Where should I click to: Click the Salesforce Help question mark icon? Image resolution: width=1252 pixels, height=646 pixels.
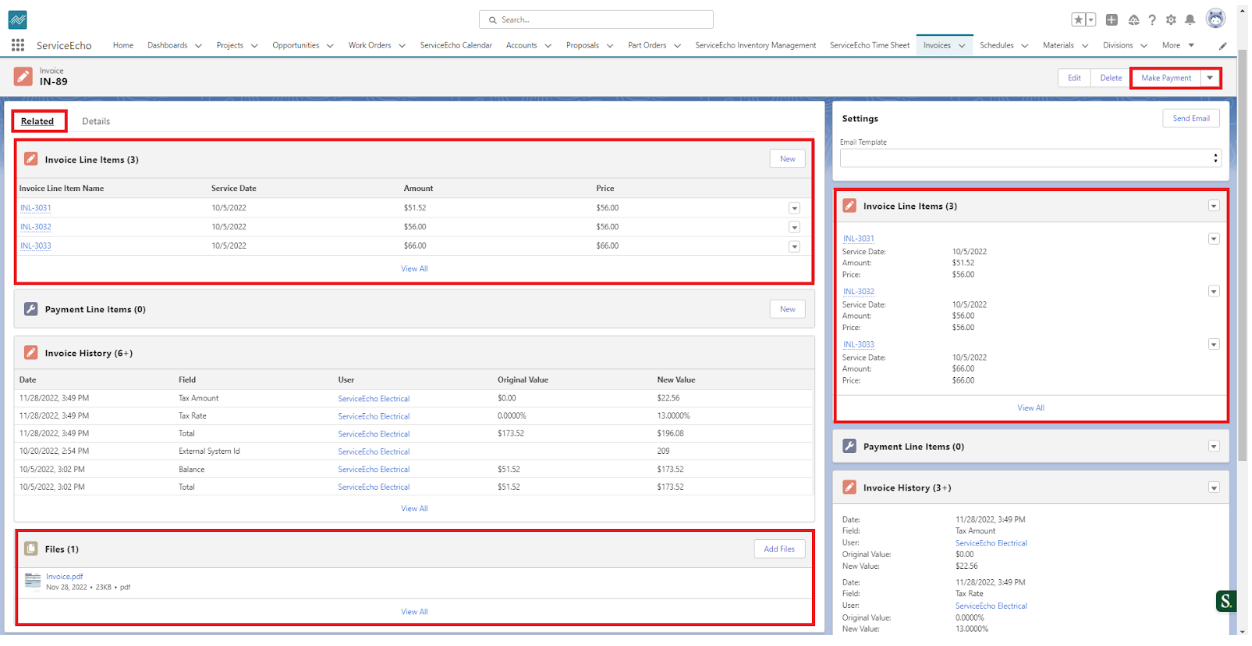(x=1153, y=19)
